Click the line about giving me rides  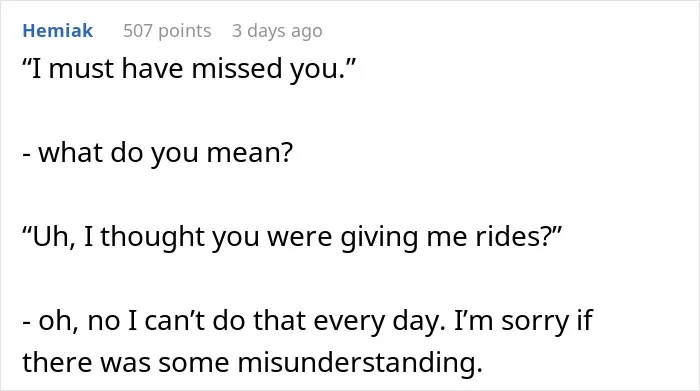(292, 237)
